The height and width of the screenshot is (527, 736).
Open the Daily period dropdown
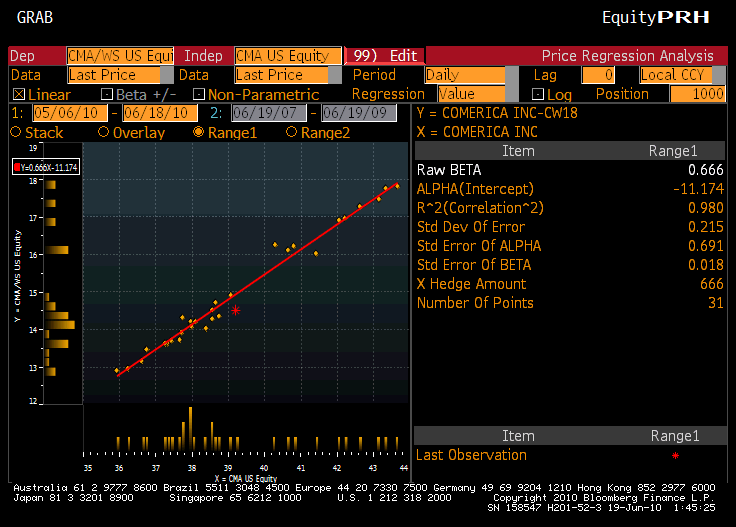pos(471,75)
